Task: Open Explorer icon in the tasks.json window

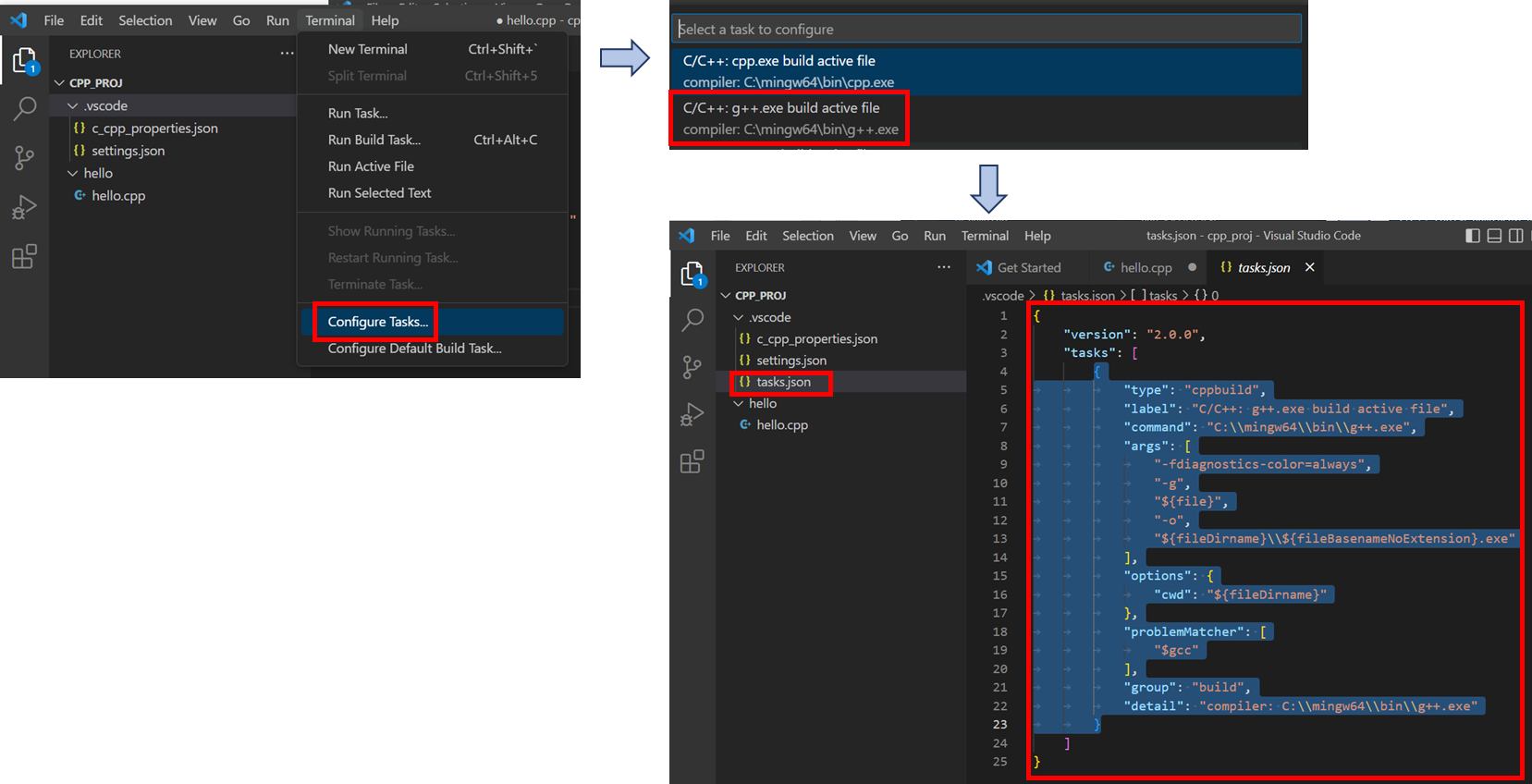Action: (x=692, y=275)
